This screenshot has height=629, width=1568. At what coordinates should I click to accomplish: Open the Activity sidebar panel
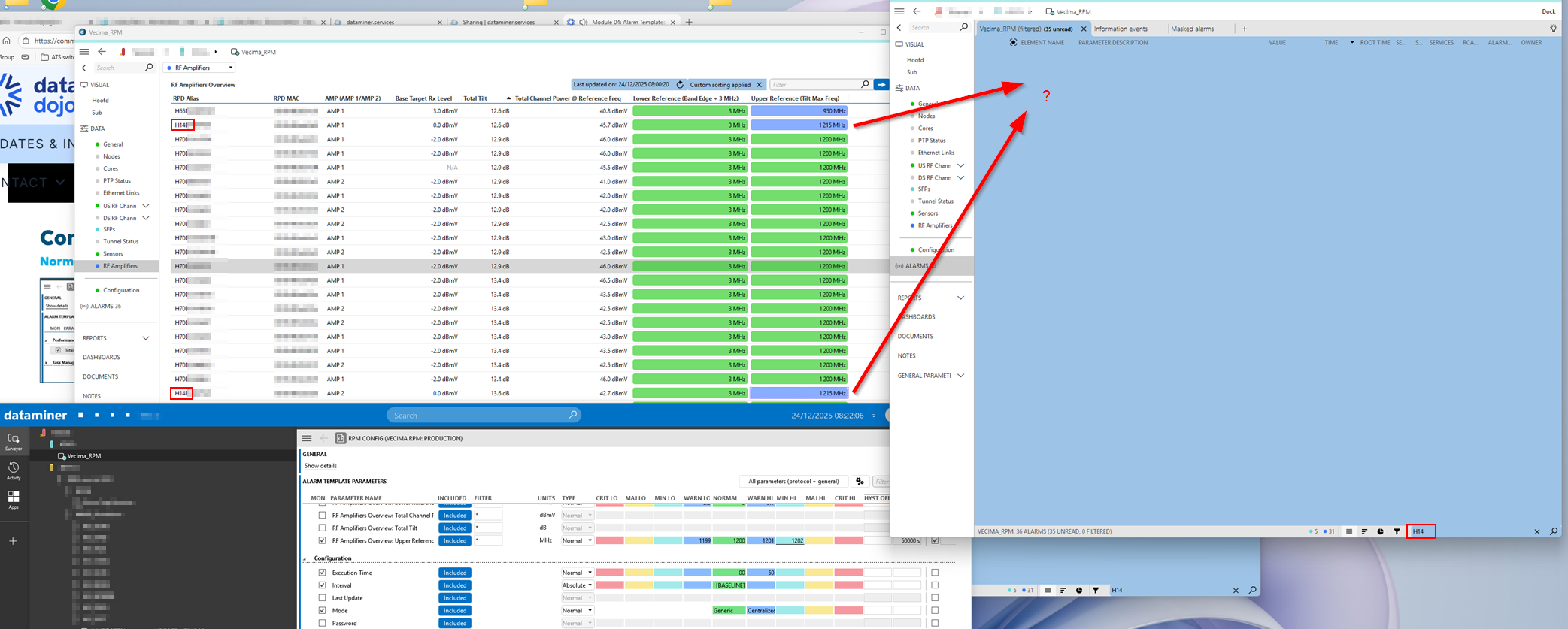tap(14, 470)
